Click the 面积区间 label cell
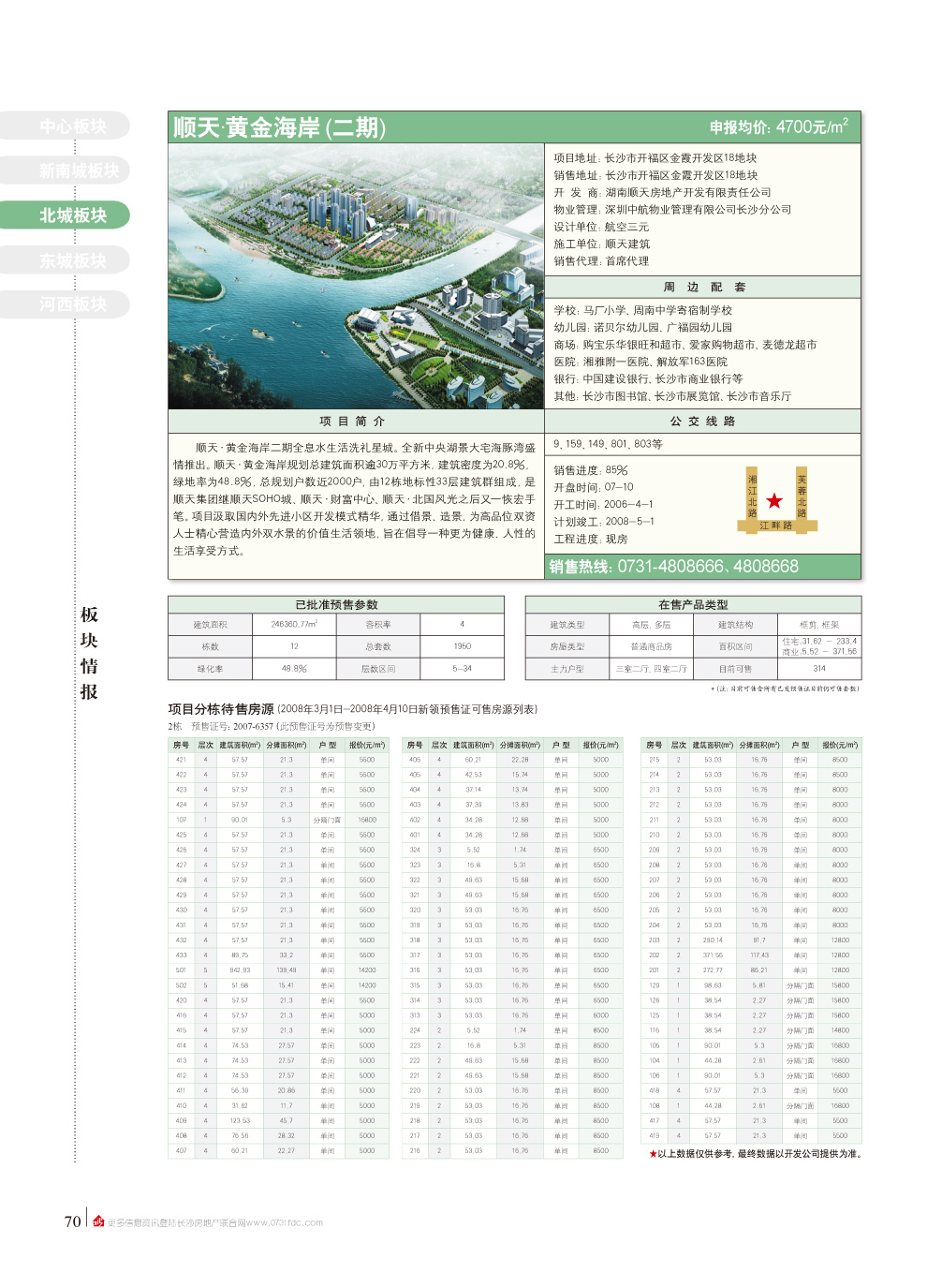 (736, 646)
